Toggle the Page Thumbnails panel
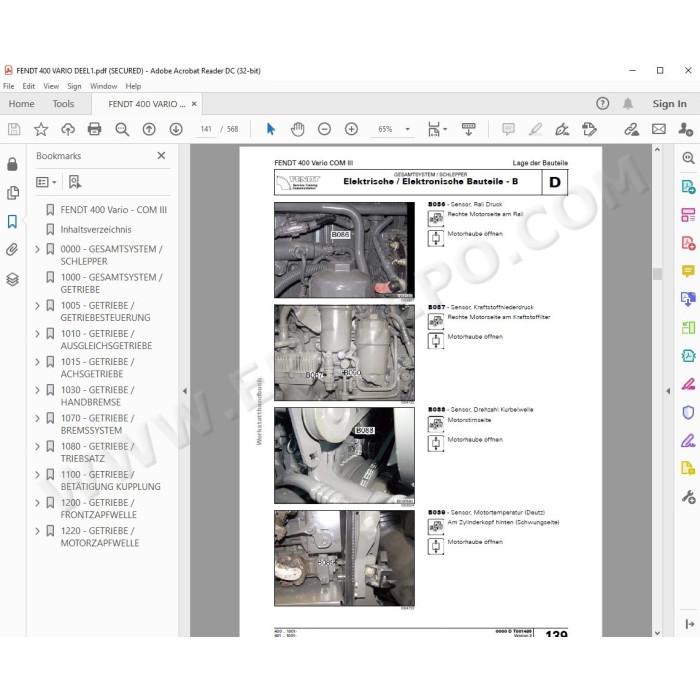Viewport: 700px width, 700px height. click(x=12, y=193)
